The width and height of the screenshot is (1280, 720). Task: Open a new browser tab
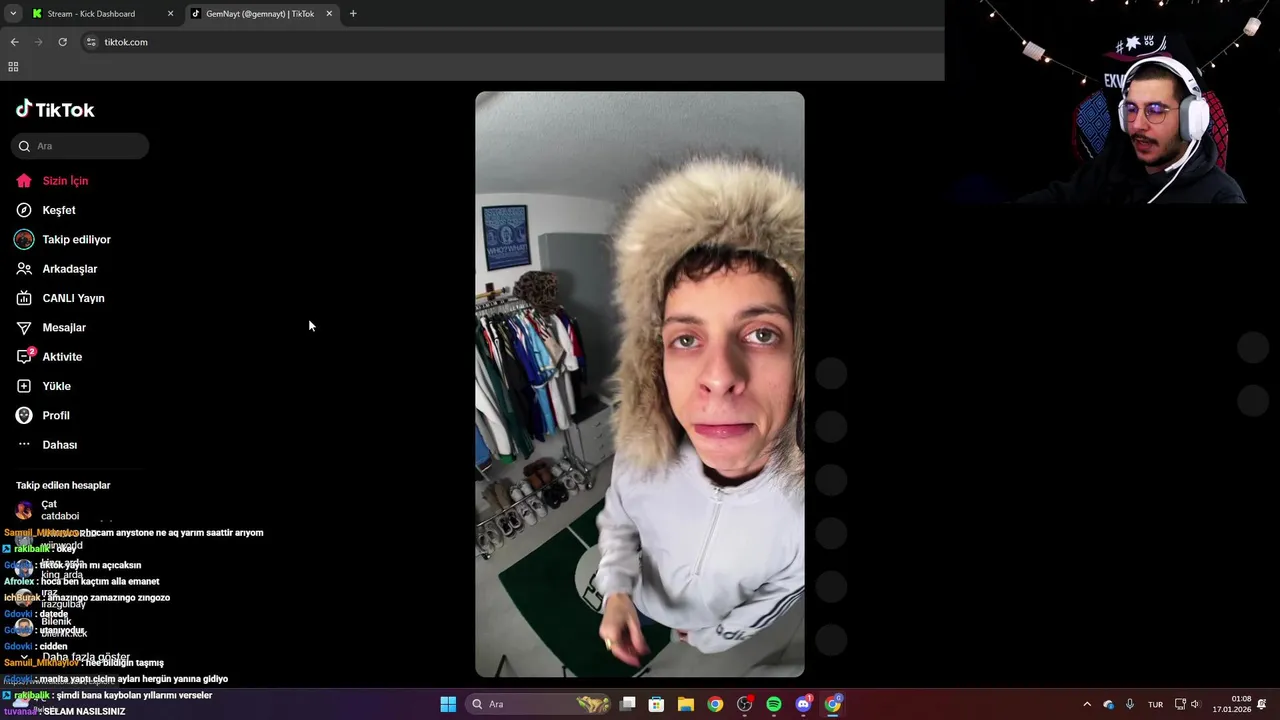[353, 14]
